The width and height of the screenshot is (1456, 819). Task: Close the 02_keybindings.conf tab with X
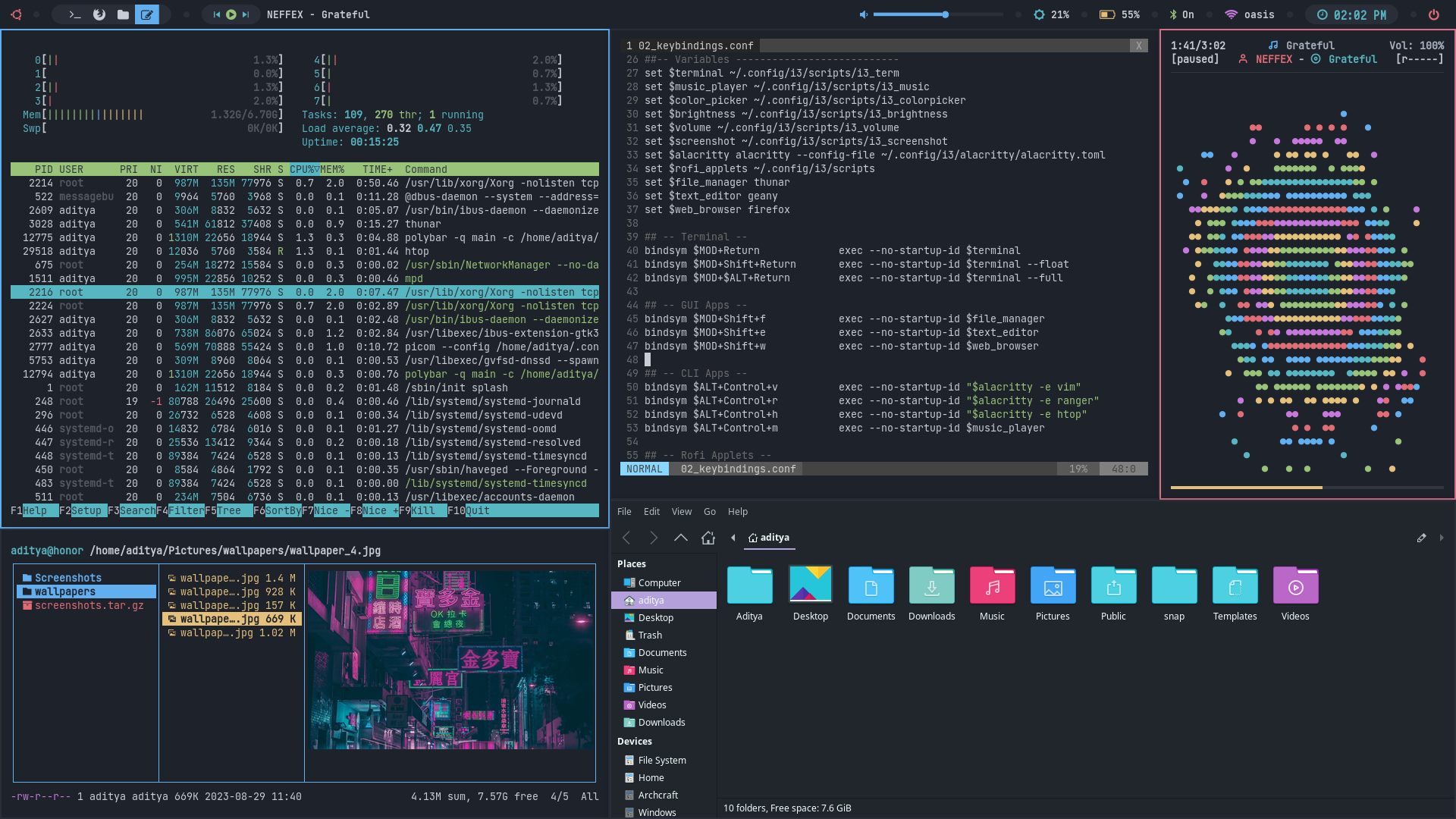coord(1138,46)
